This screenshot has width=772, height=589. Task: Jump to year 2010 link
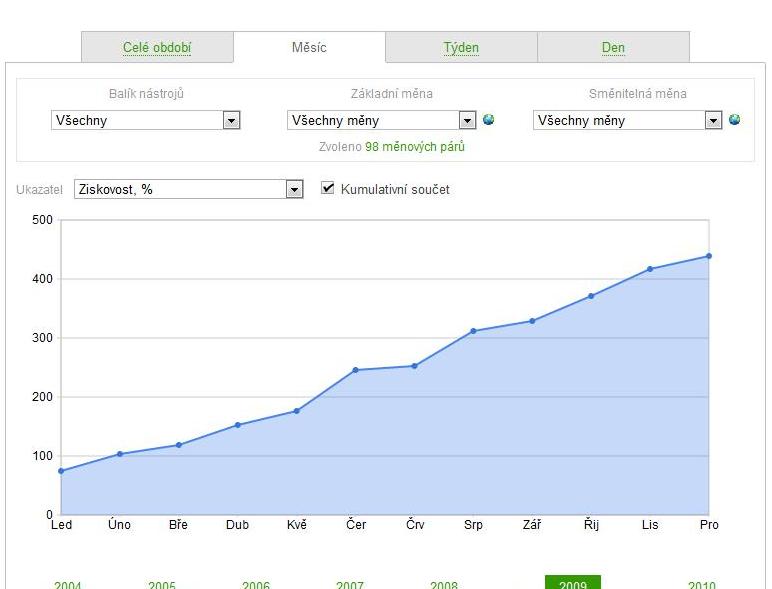pos(702,584)
